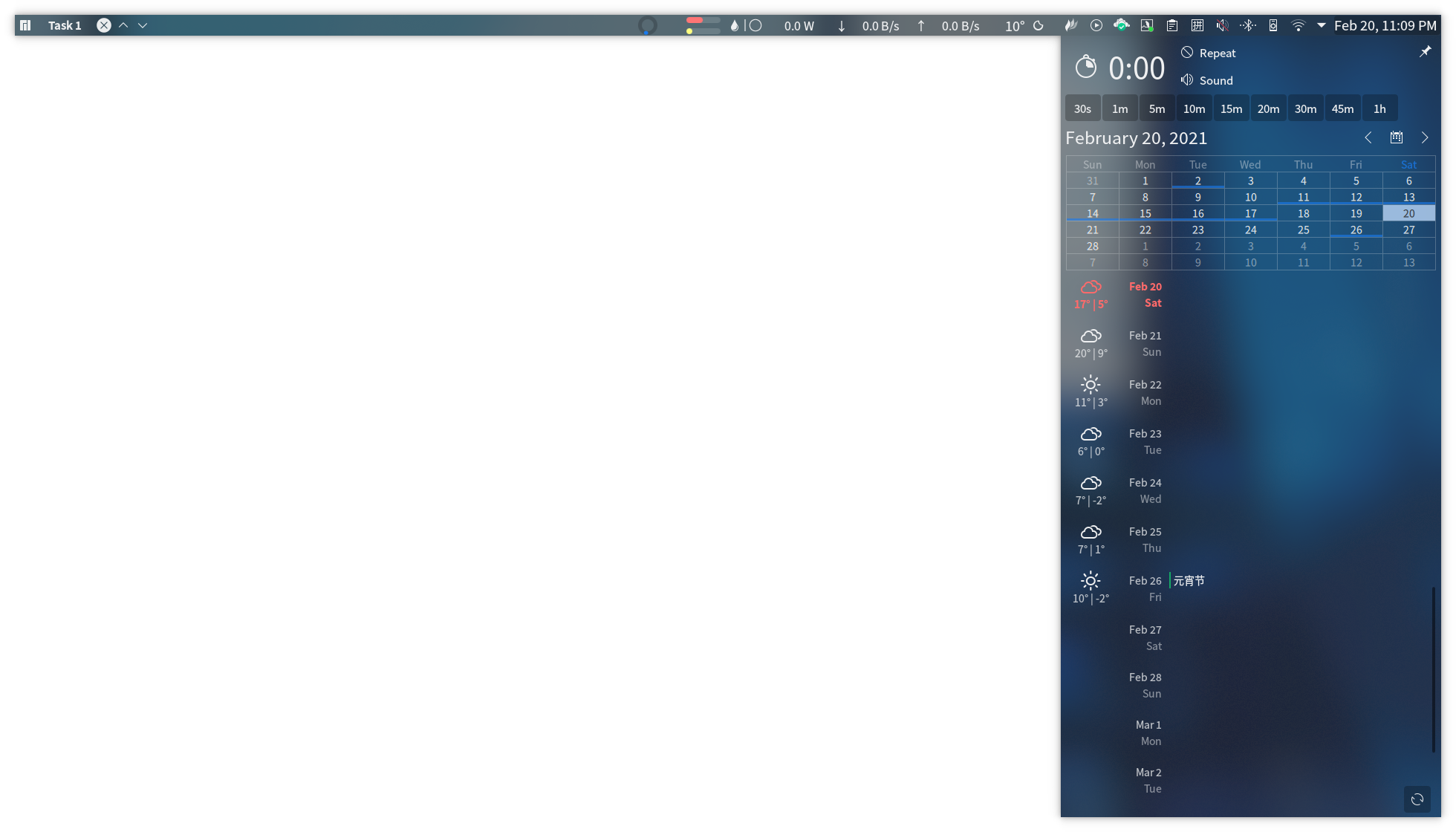
Task: Click the pin icon on the calendar popup
Action: pos(1425,52)
